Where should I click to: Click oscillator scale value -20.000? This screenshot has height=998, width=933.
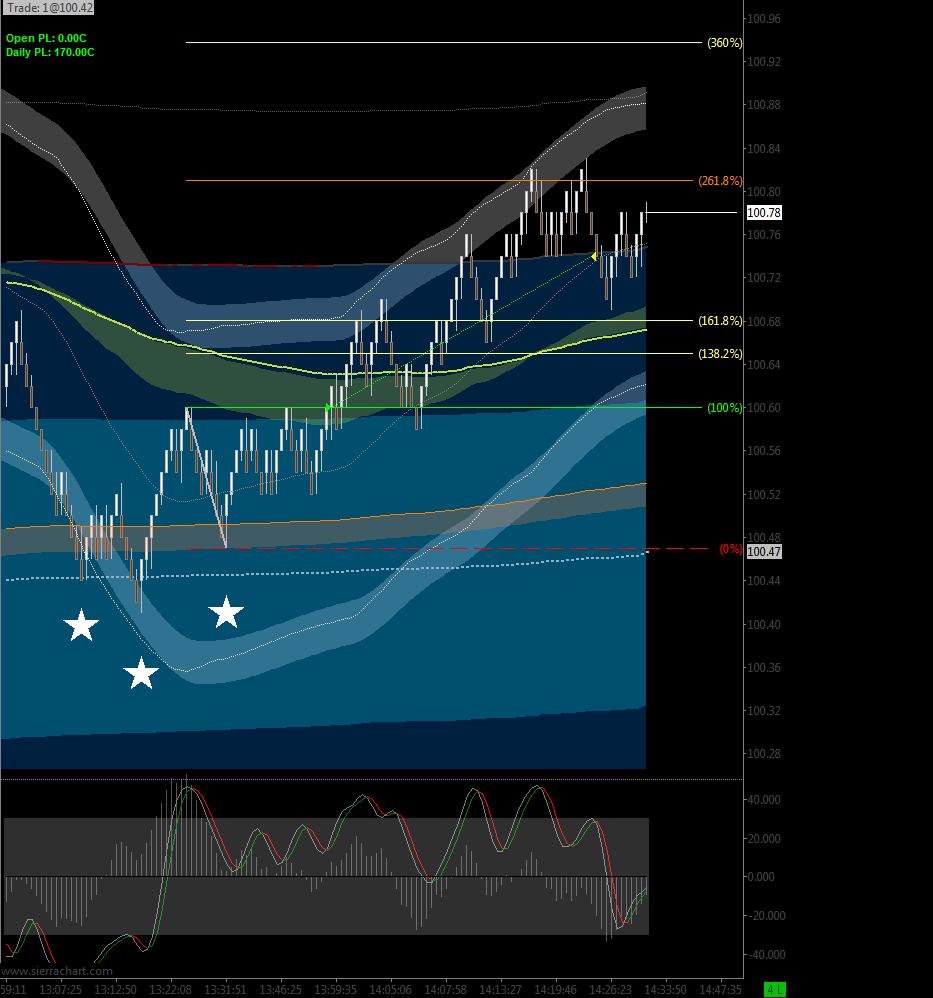(765, 916)
